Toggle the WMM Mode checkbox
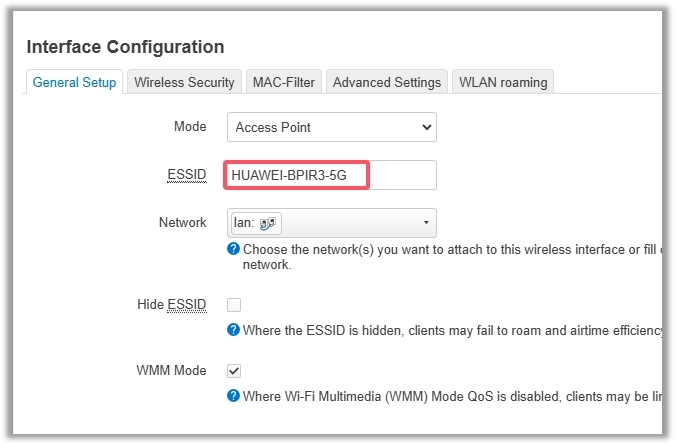The height and width of the screenshot is (445, 675). click(234, 371)
